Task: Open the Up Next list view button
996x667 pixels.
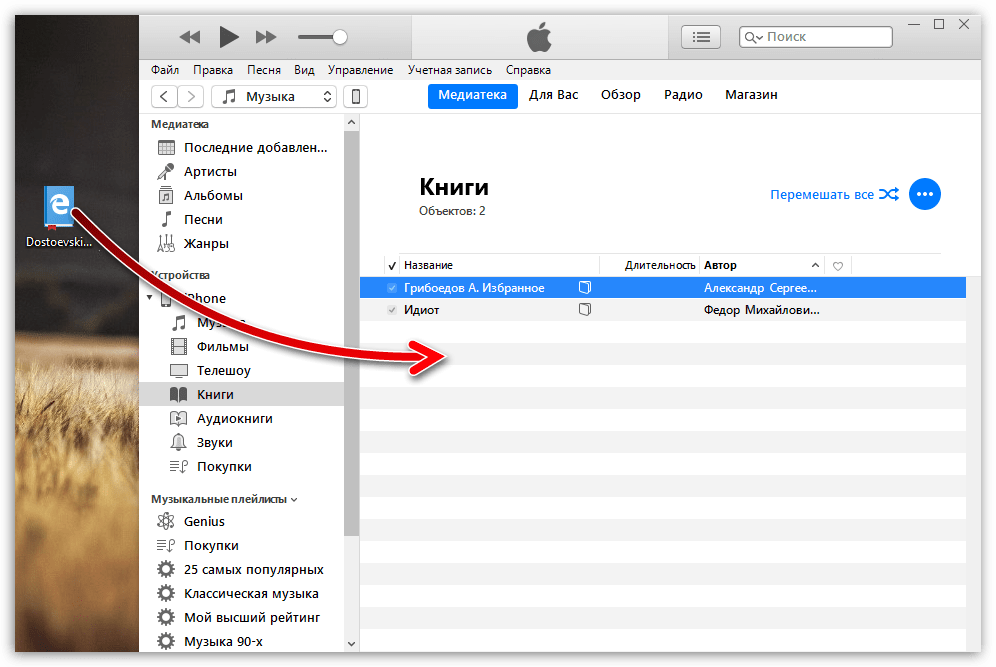Action: (x=701, y=37)
